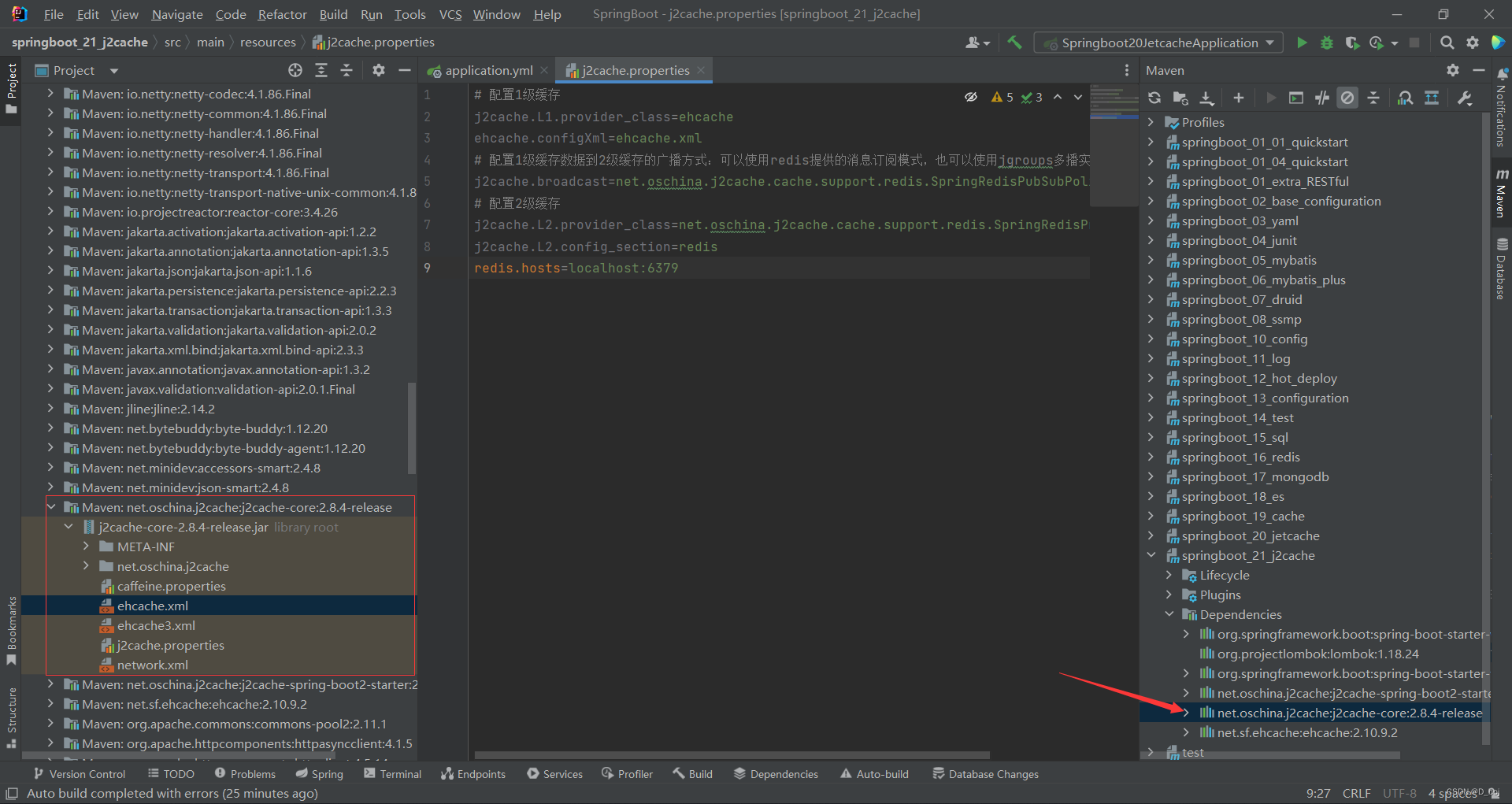Click Select Opened File target icon in Project panel
The width and height of the screenshot is (1512, 804).
[295, 70]
